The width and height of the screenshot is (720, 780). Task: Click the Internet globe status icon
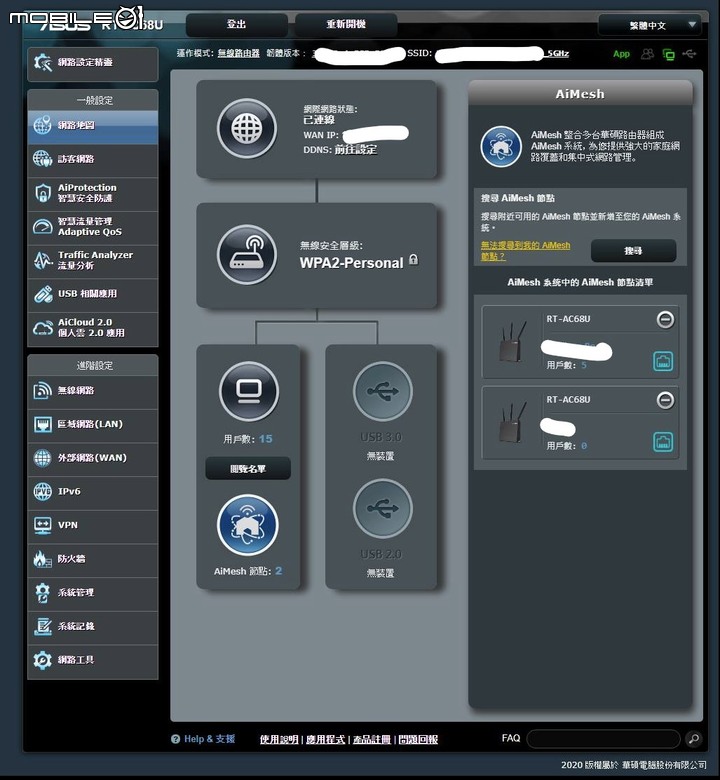tap(247, 129)
